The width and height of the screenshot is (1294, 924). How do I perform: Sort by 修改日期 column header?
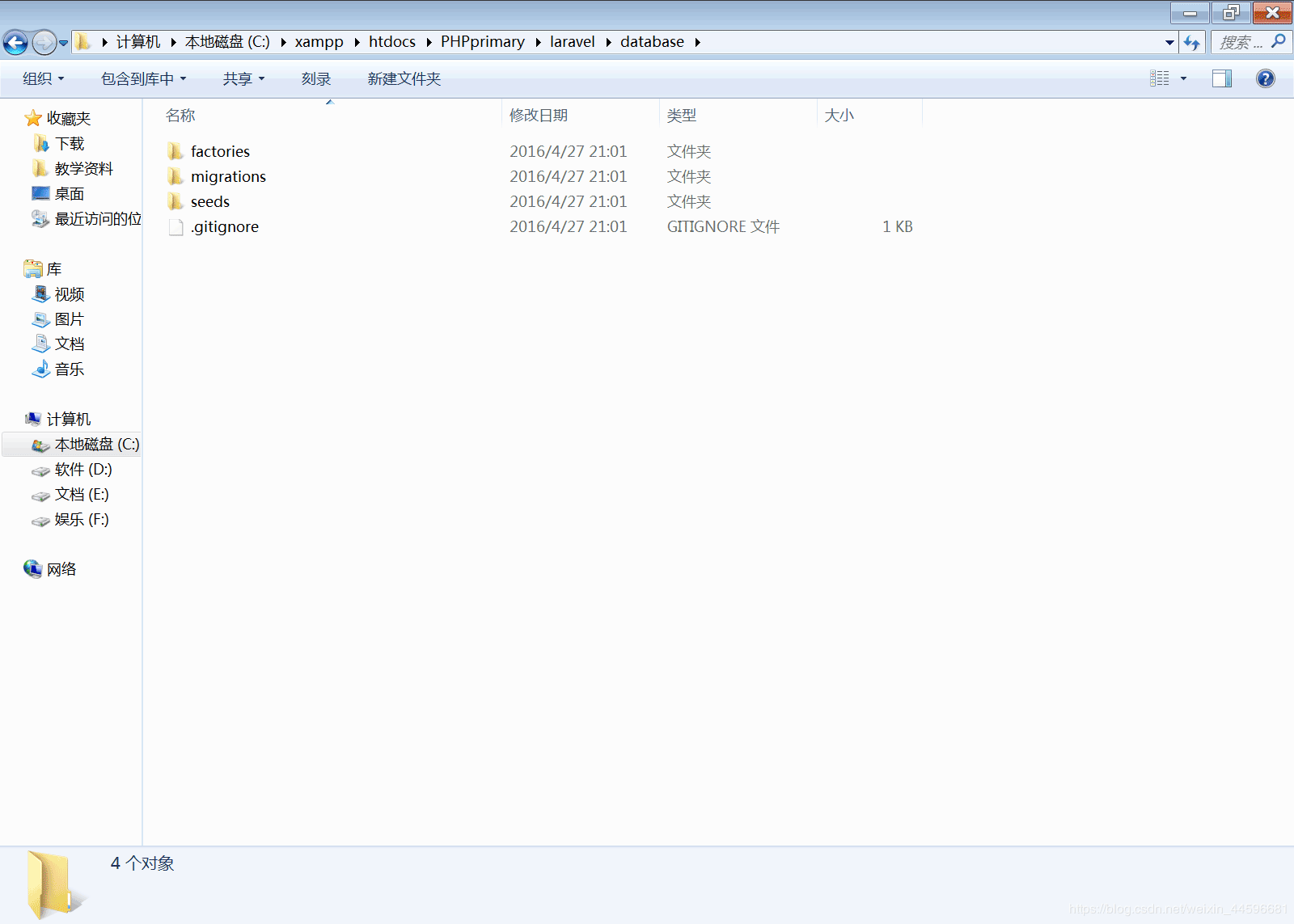(539, 115)
